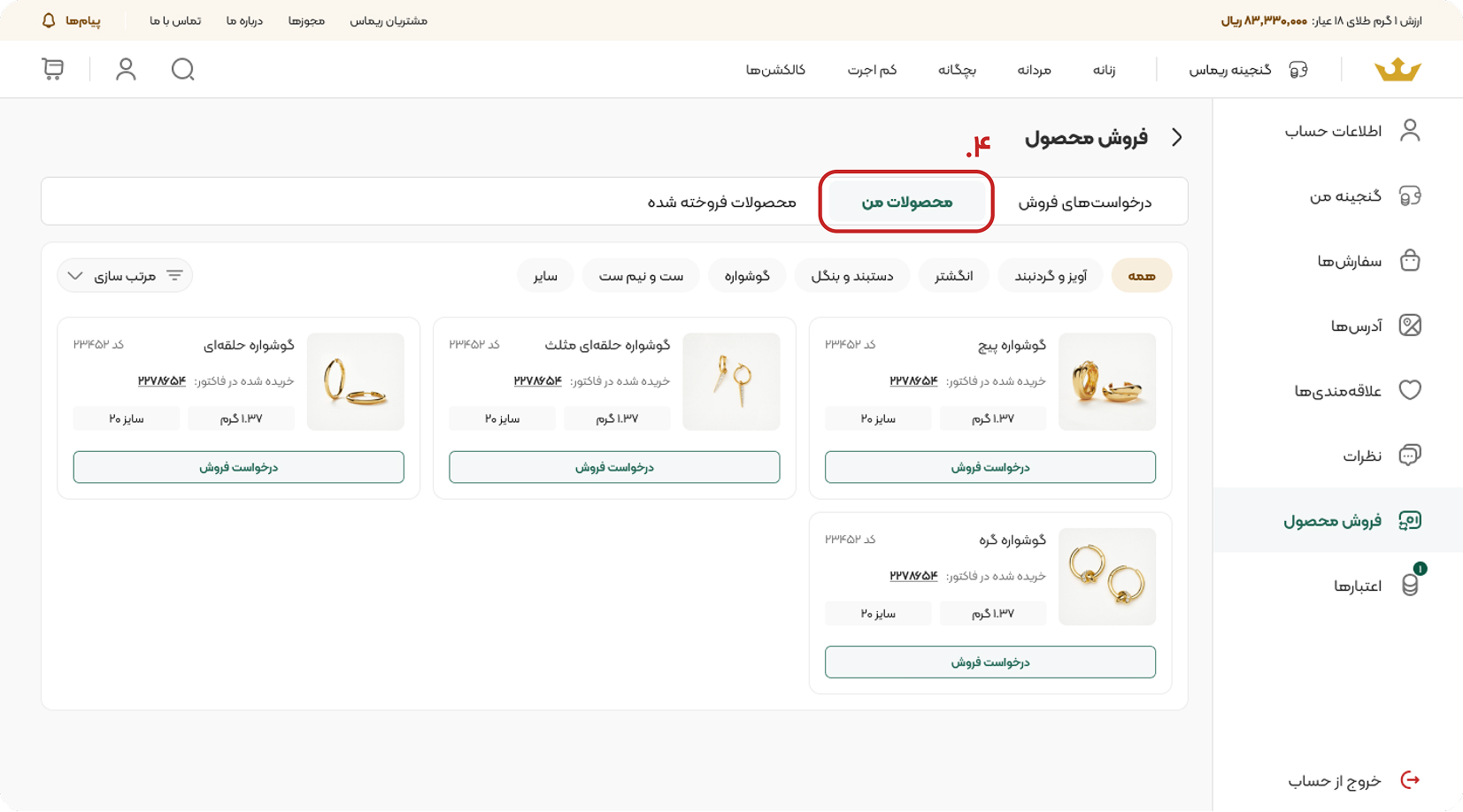Filter by دستبند و بنگل
Image resolution: width=1463 pixels, height=812 pixels.
(x=852, y=276)
